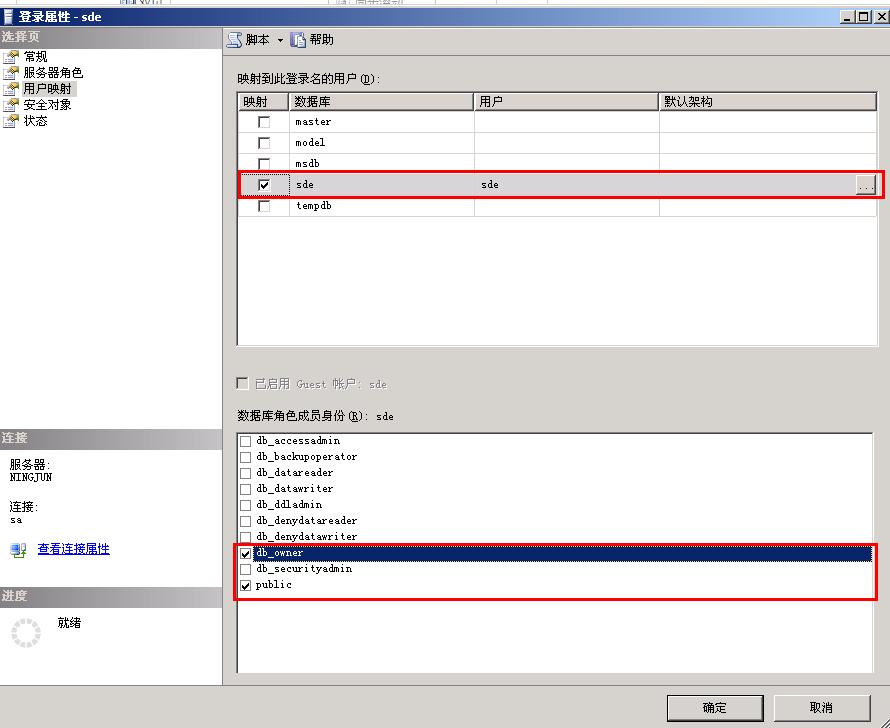890x728 pixels.
Task: Click the 查看连接属性 link
Action: [x=72, y=548]
